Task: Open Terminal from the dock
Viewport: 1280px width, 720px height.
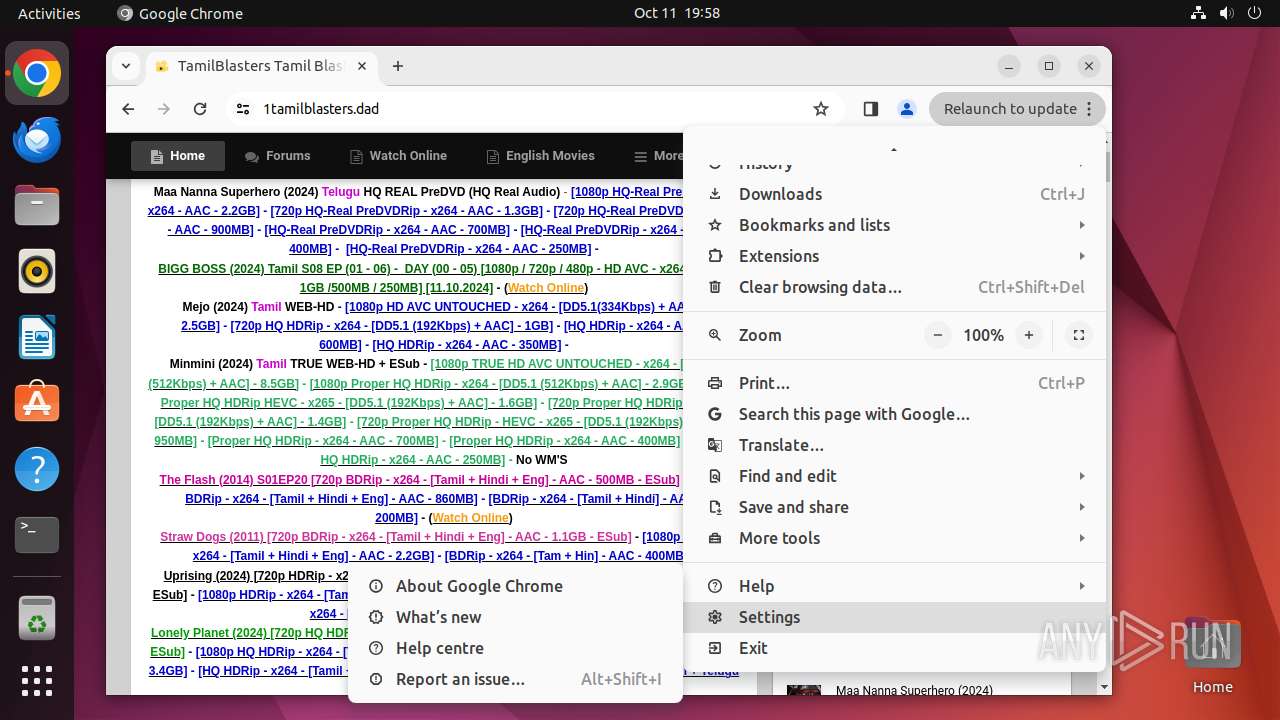Action: [37, 535]
